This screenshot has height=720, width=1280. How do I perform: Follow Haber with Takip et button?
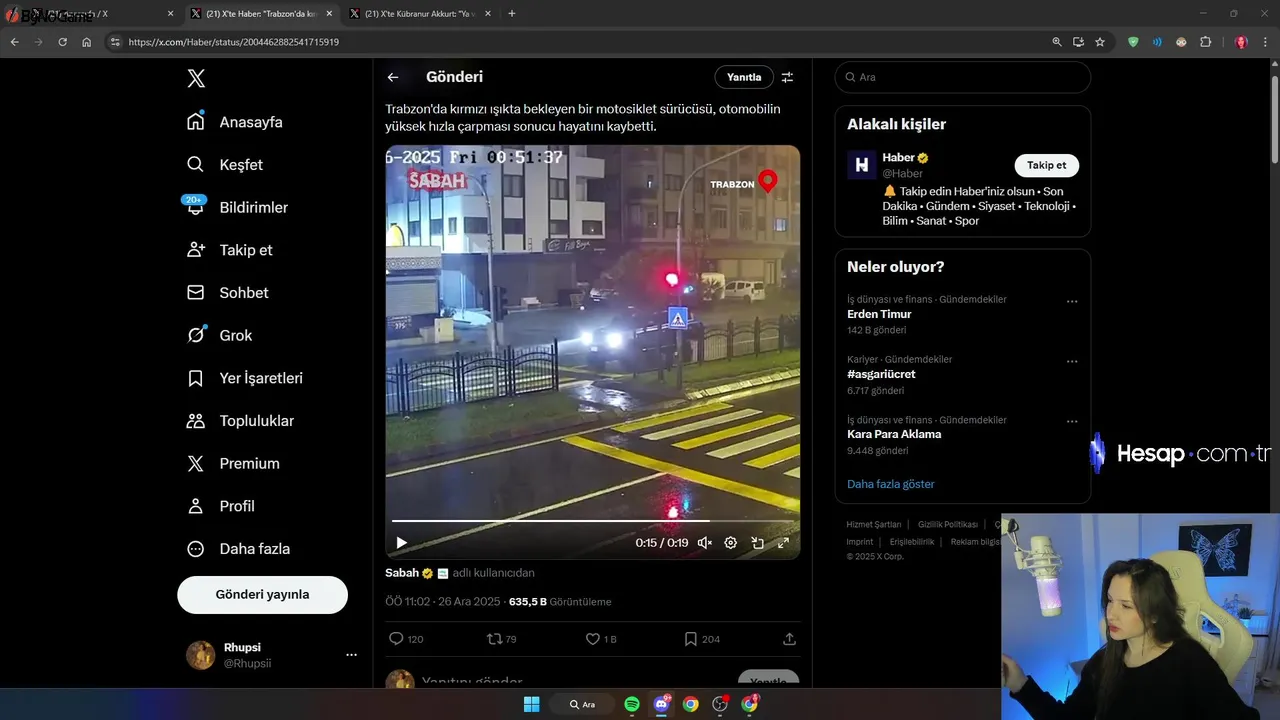(1046, 165)
